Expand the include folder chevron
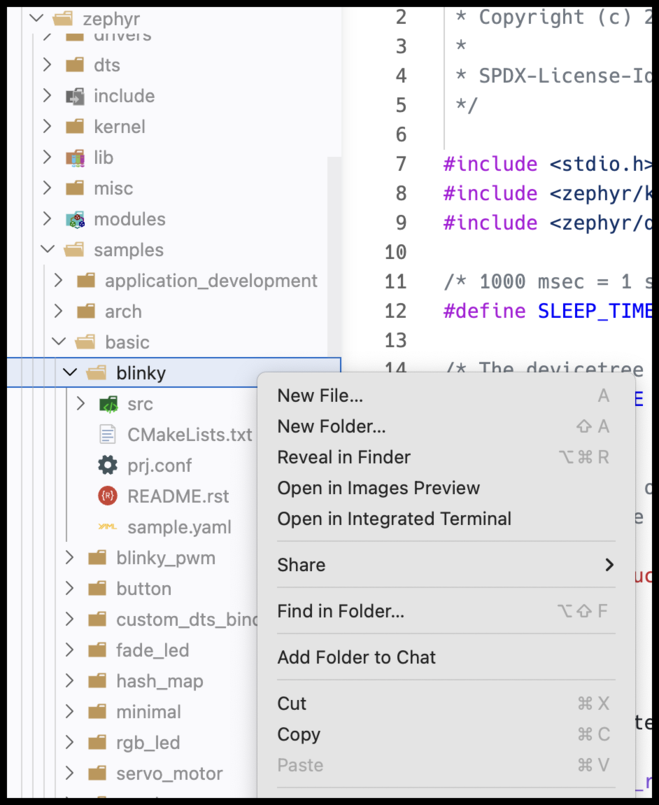Image resolution: width=659 pixels, height=805 pixels. [47, 95]
